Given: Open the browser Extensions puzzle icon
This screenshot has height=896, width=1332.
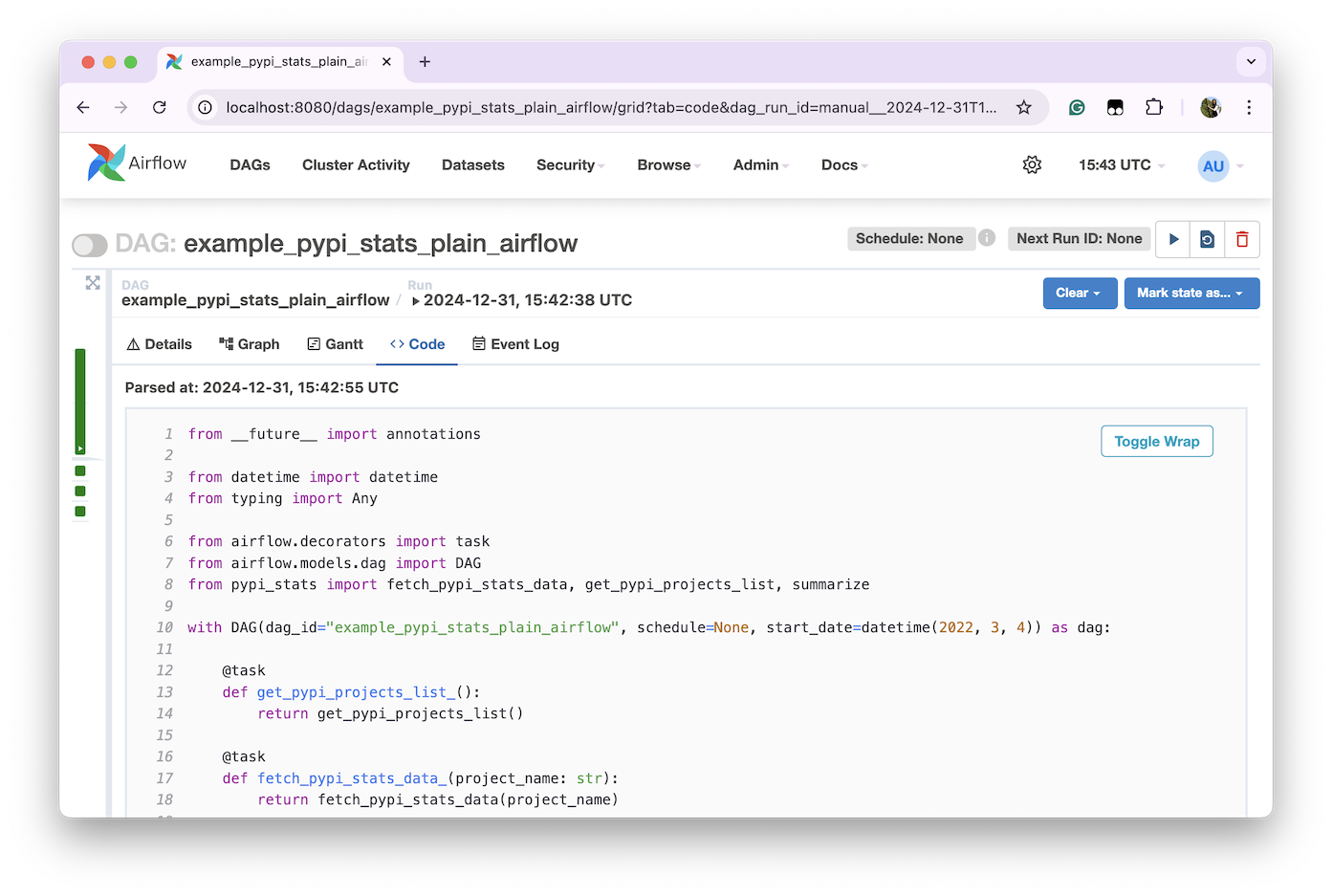Looking at the screenshot, I should click(x=1154, y=107).
